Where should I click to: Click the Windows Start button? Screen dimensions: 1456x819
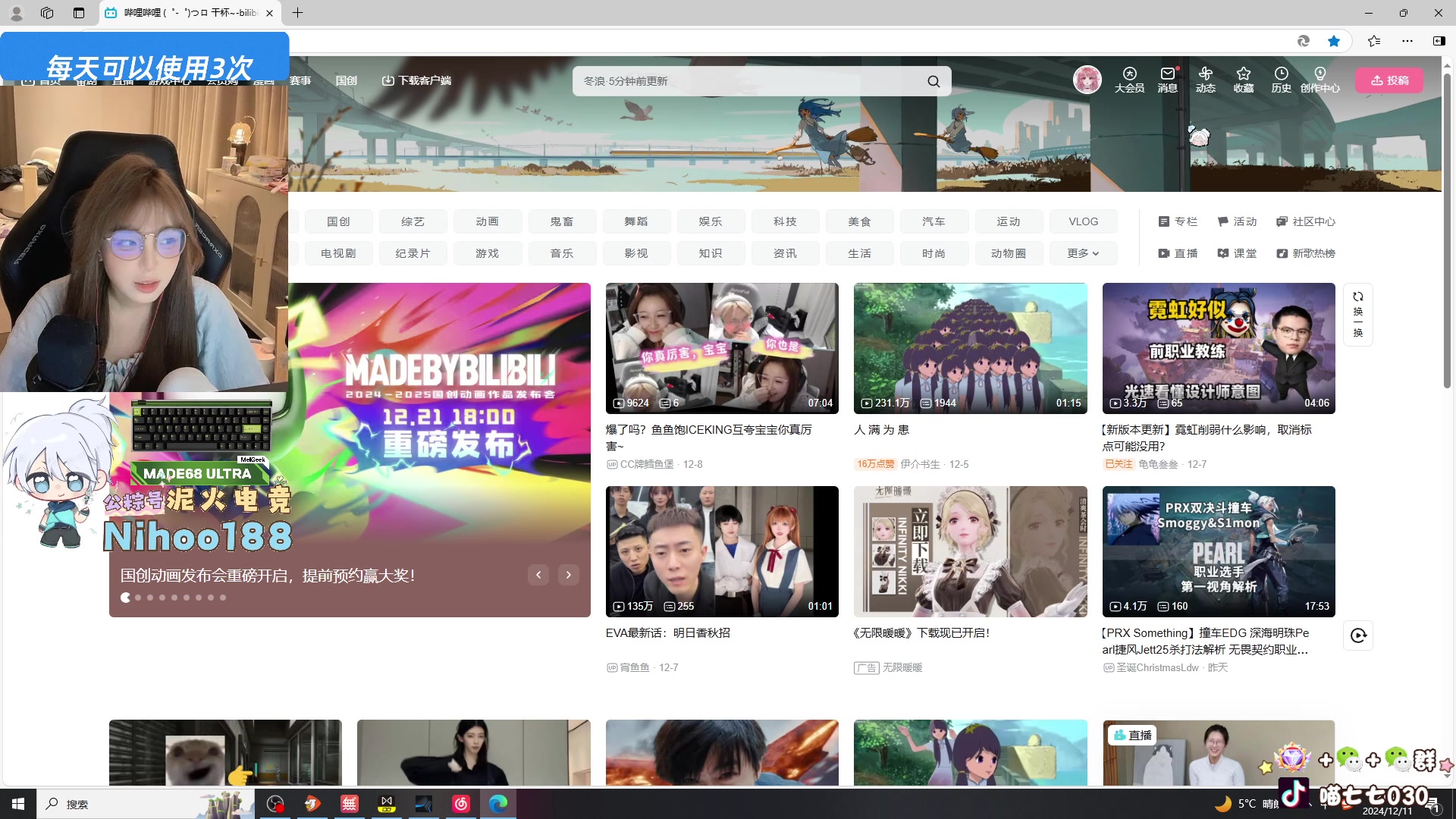[18, 804]
